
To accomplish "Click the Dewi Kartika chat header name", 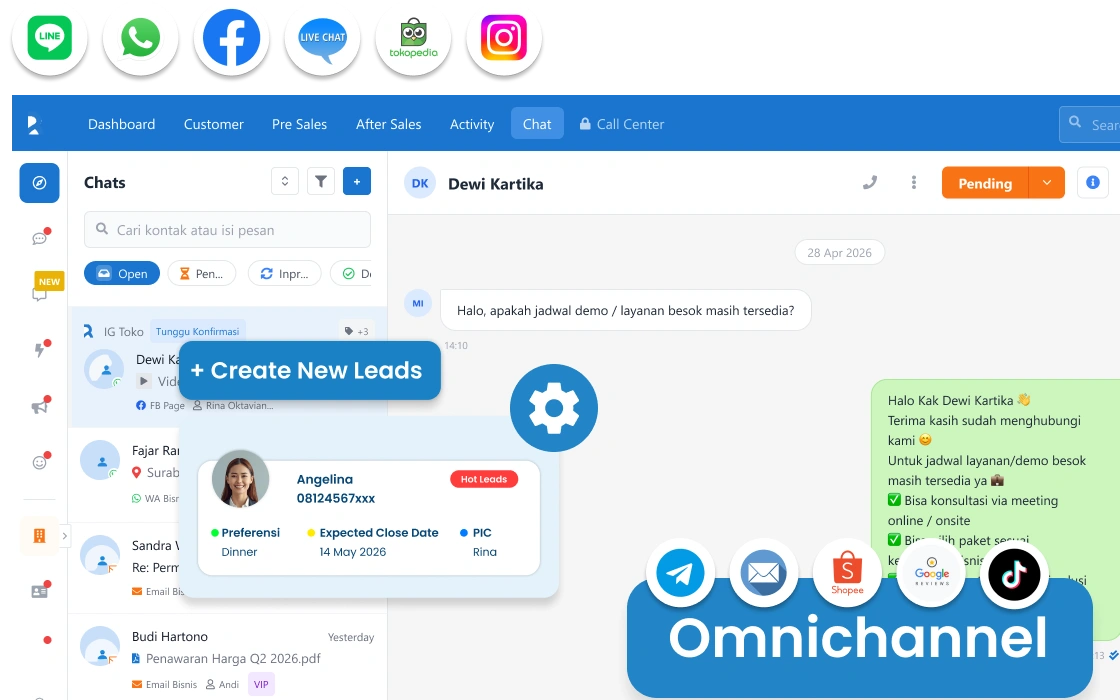I will coord(496,184).
